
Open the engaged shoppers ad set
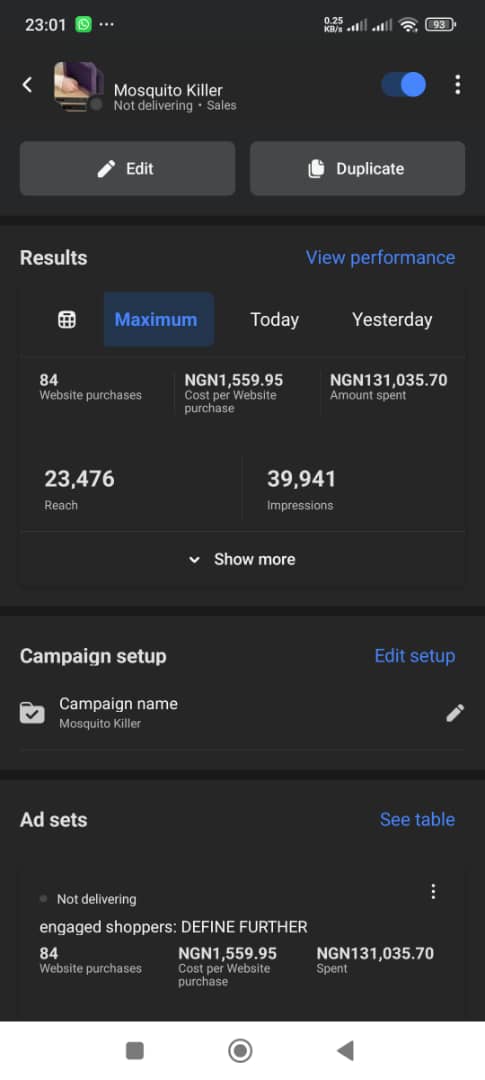click(x=174, y=927)
